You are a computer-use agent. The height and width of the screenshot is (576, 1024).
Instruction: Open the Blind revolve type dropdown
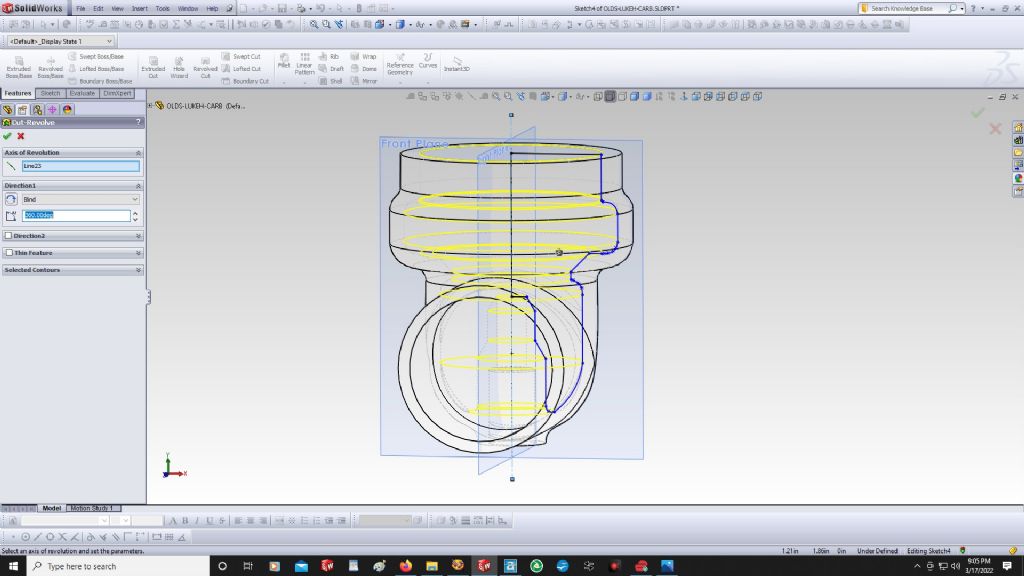pyautogui.click(x=80, y=200)
